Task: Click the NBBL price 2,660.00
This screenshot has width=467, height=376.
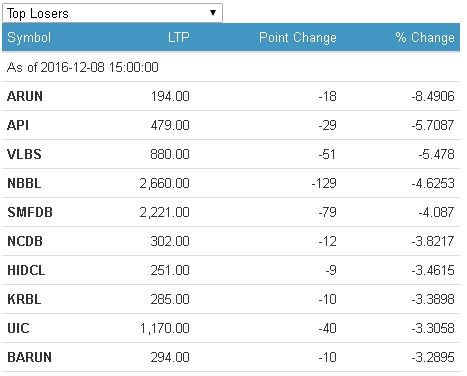Action: (165, 183)
